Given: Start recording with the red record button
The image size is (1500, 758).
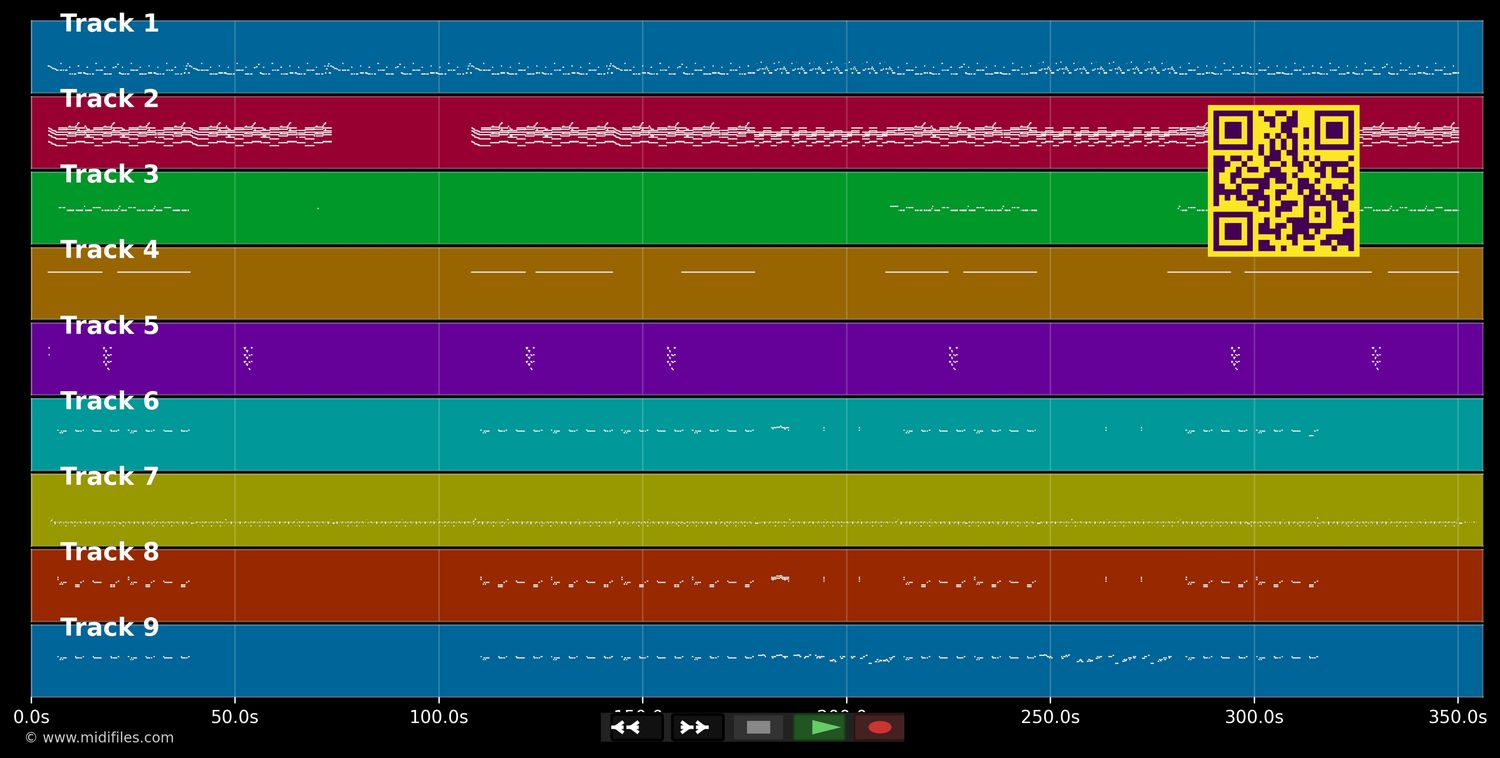Looking at the screenshot, I should click(879, 727).
